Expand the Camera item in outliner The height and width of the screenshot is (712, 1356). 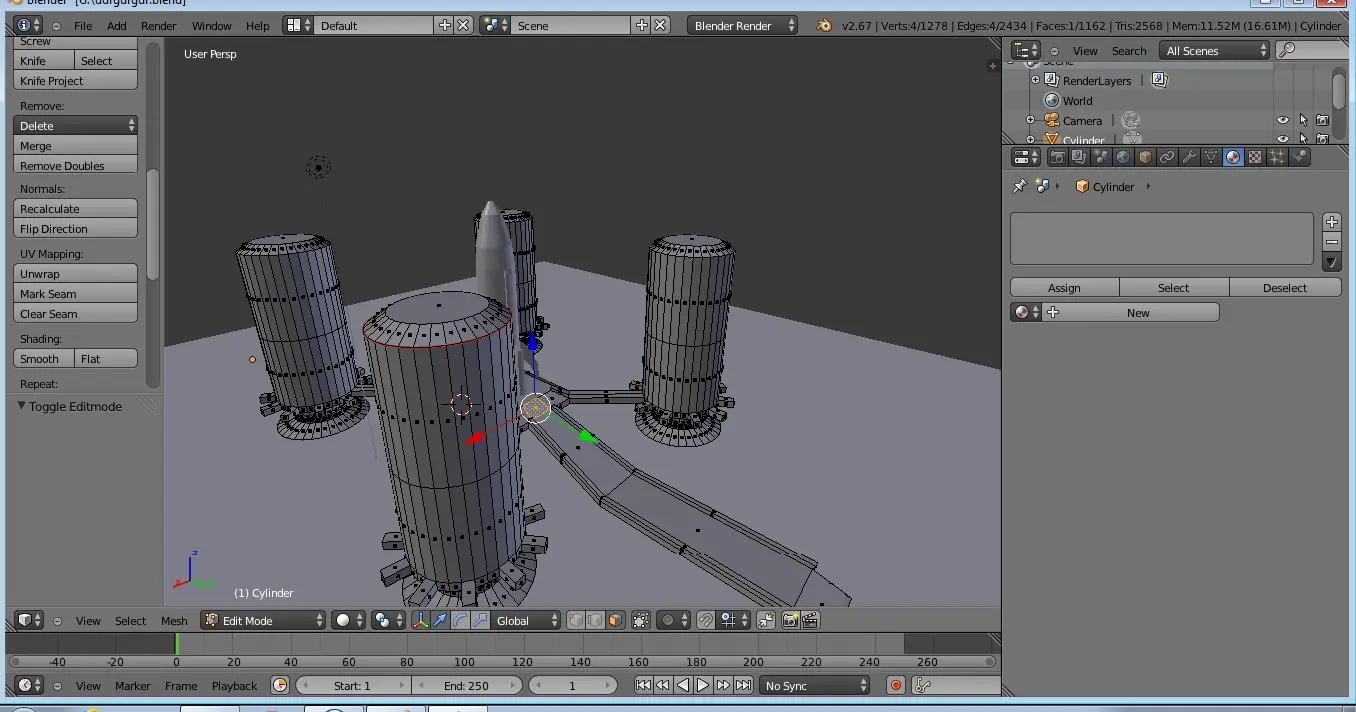[1031, 121]
